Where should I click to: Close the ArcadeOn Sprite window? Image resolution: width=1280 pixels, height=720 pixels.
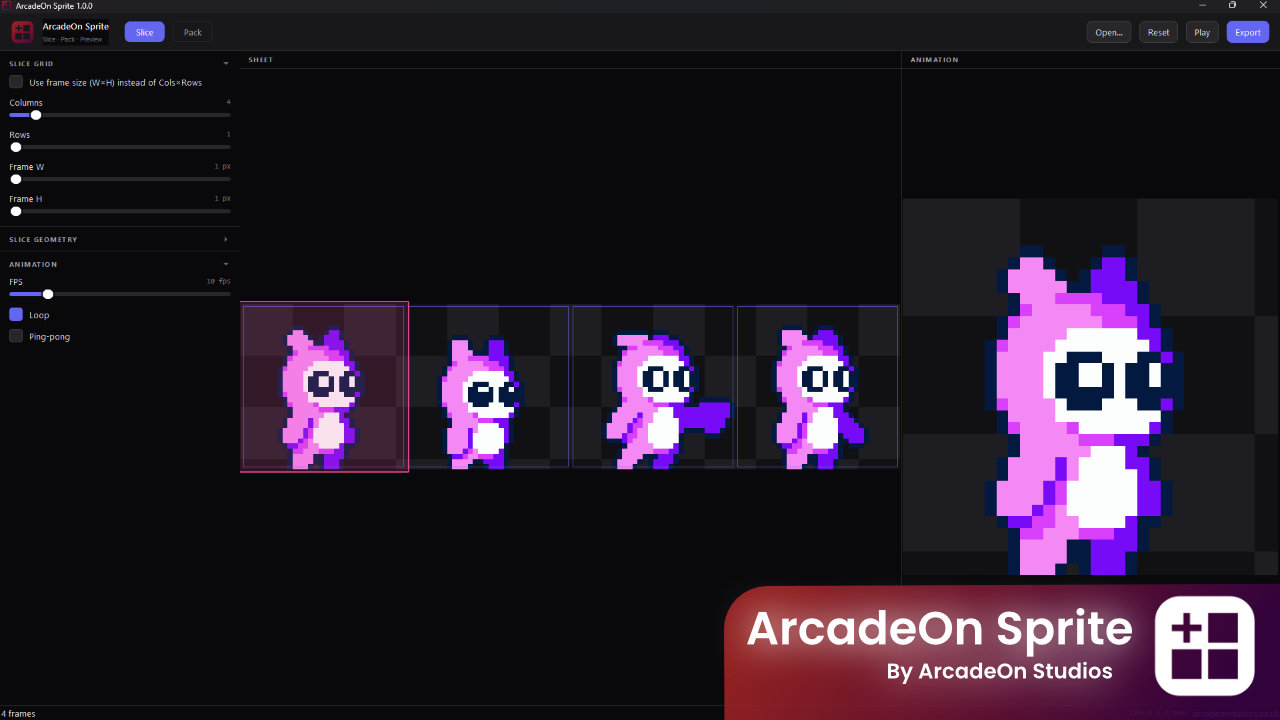click(1263, 5)
